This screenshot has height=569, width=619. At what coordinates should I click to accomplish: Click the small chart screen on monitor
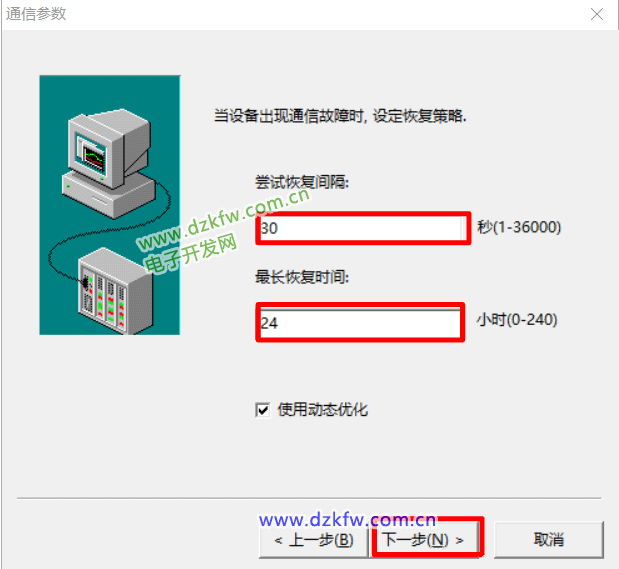click(x=94, y=158)
